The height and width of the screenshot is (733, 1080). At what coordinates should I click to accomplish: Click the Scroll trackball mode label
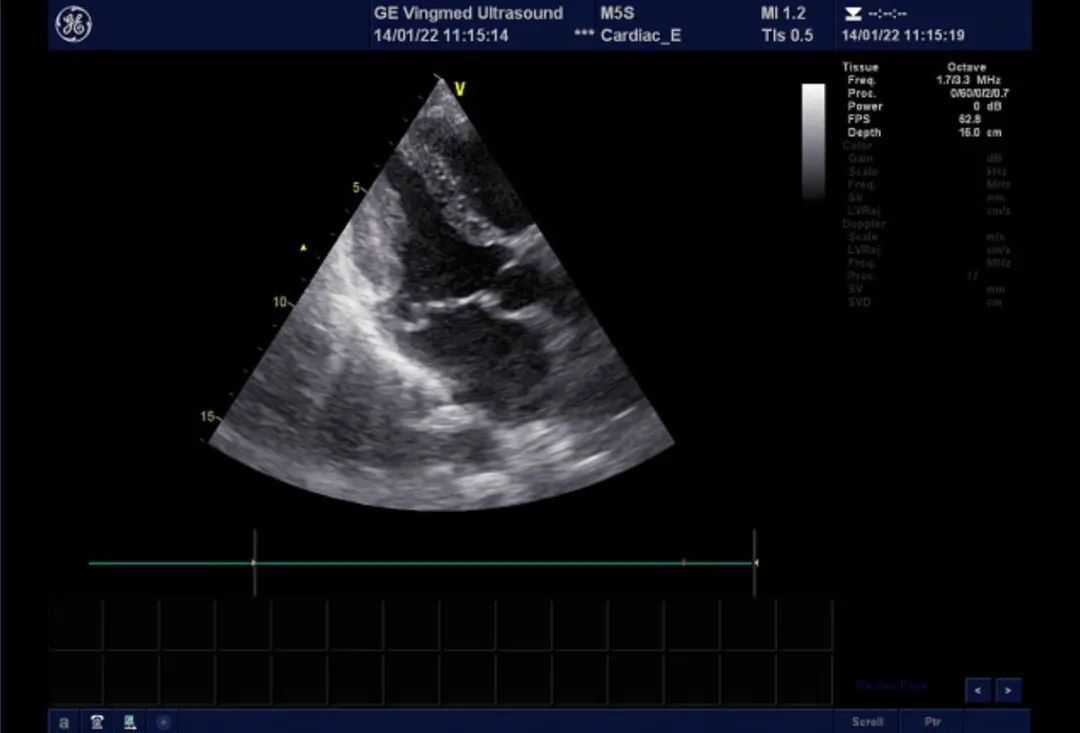pyautogui.click(x=867, y=721)
